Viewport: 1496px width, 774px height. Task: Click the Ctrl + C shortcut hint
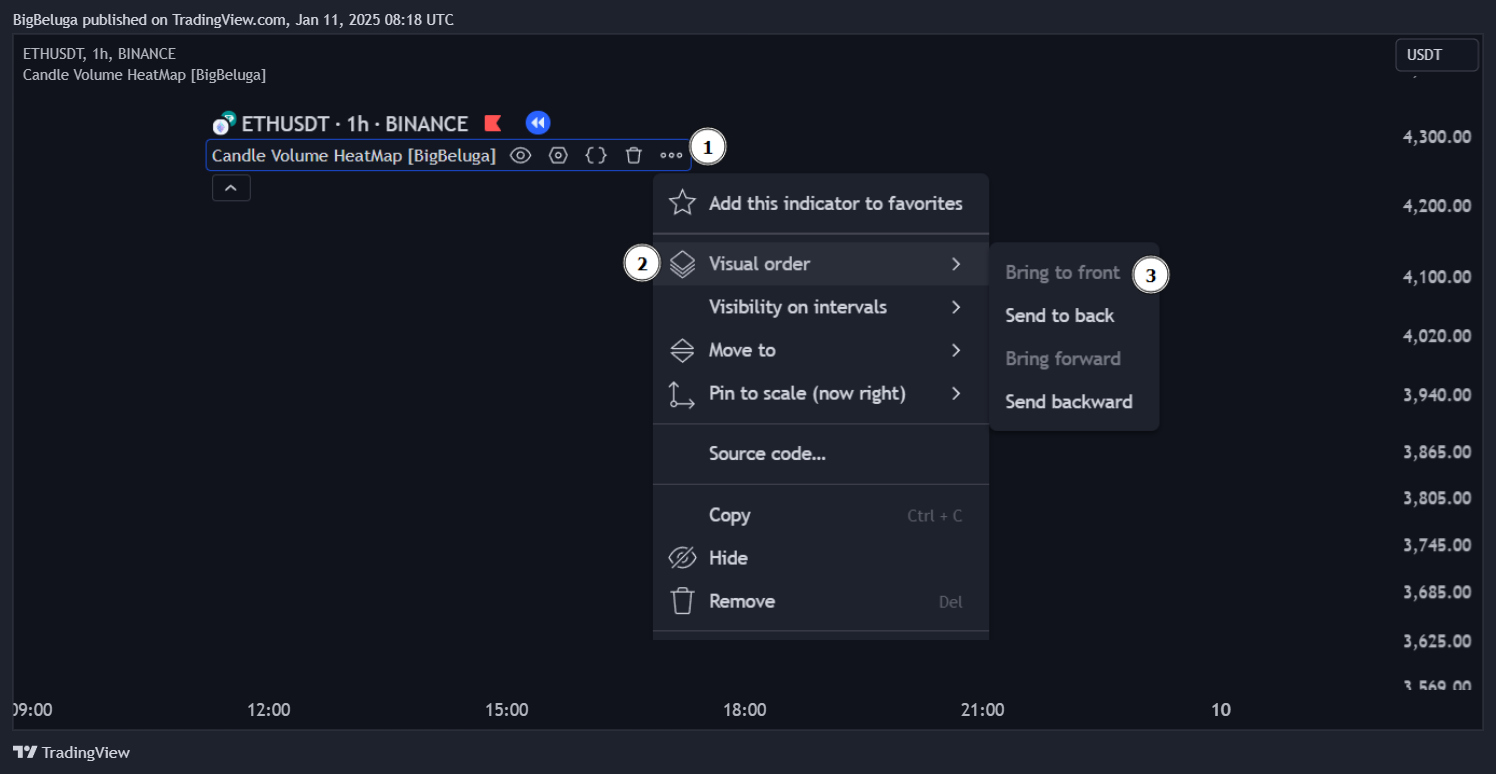tap(935, 516)
